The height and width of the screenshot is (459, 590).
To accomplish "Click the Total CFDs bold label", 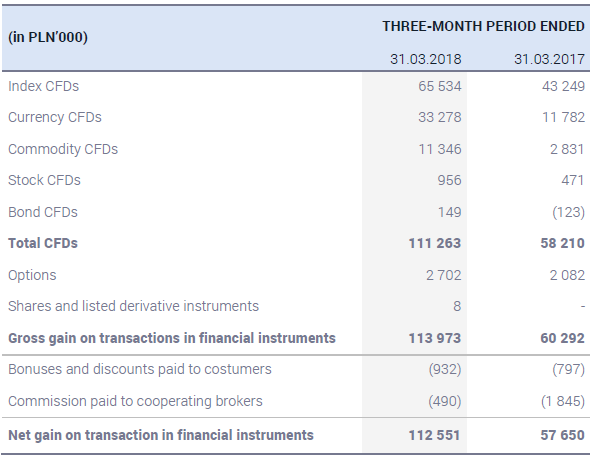I will (x=43, y=243).
